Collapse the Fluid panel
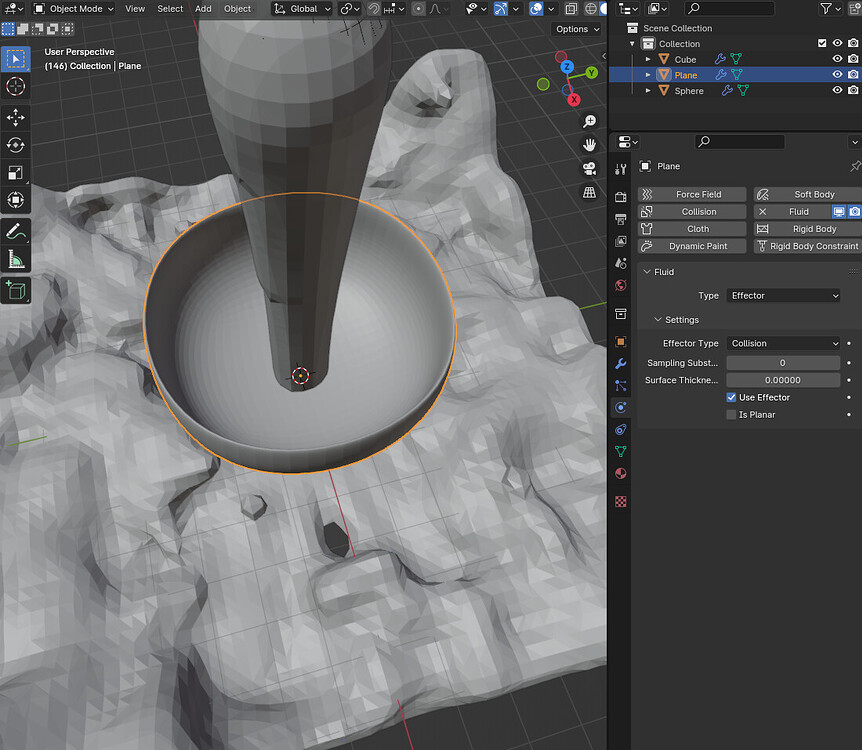 pos(647,272)
